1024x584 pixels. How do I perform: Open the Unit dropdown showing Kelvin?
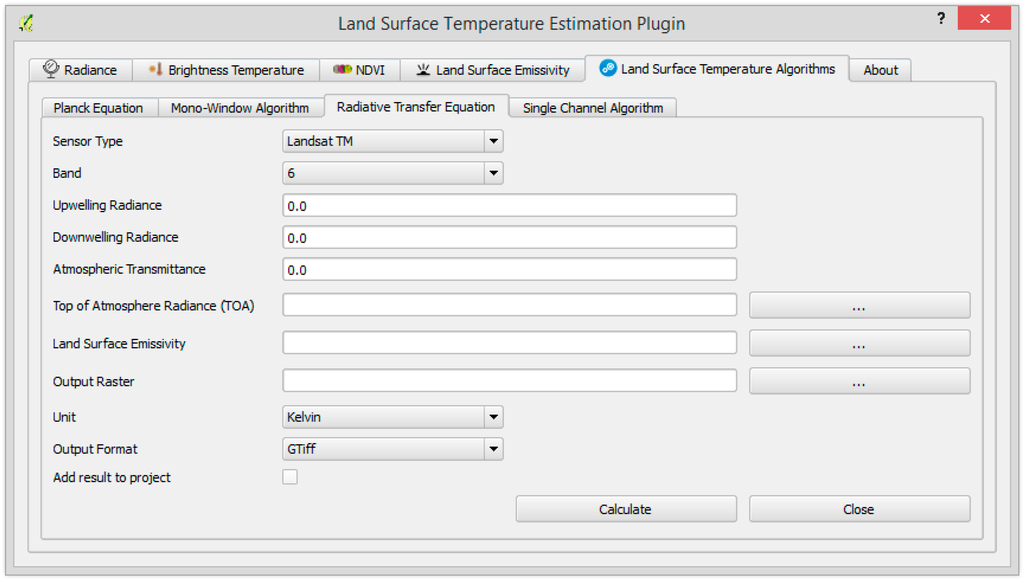click(x=393, y=417)
